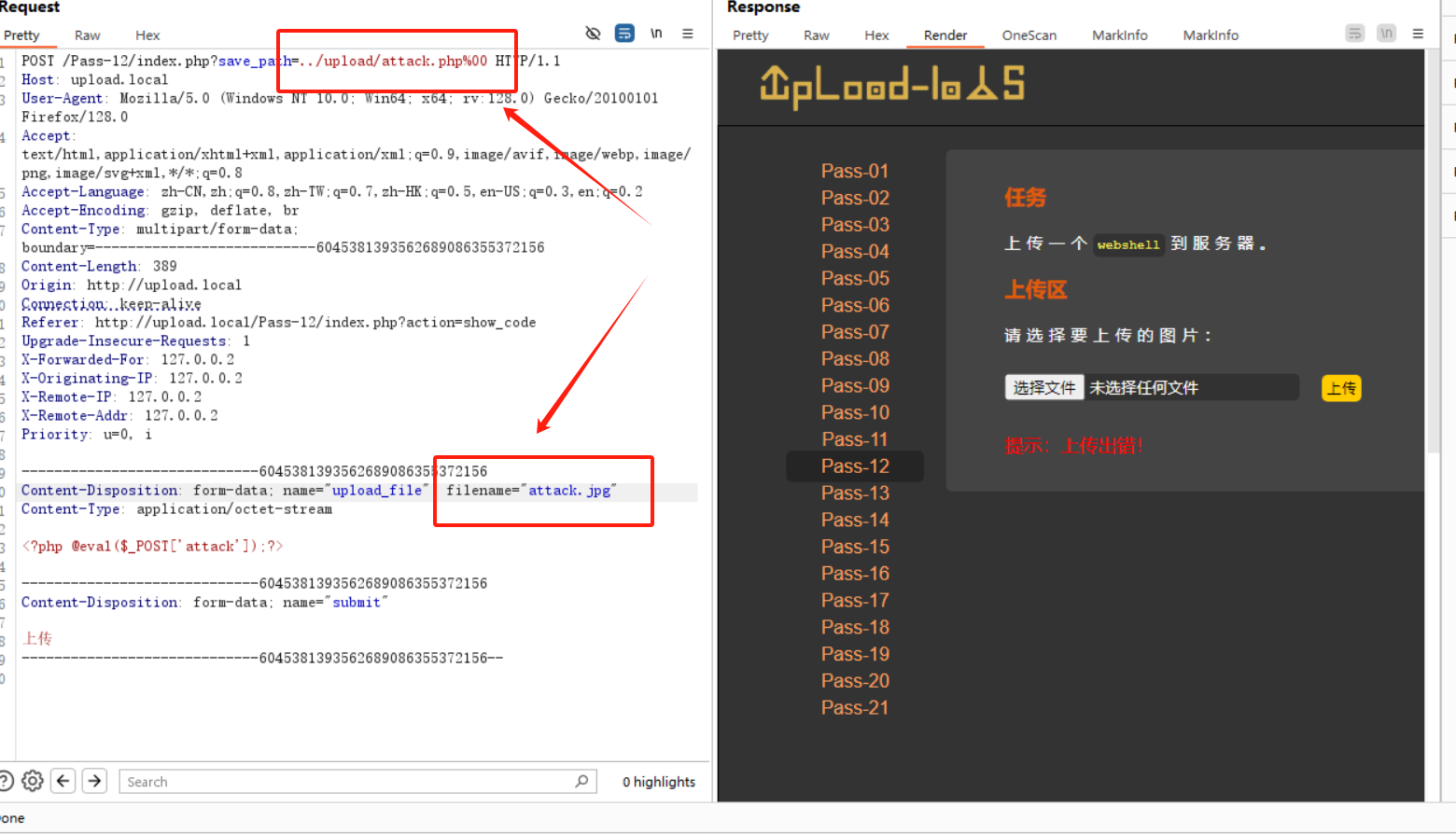
Task: Click the red 提示 upload error message
Action: 1073,446
